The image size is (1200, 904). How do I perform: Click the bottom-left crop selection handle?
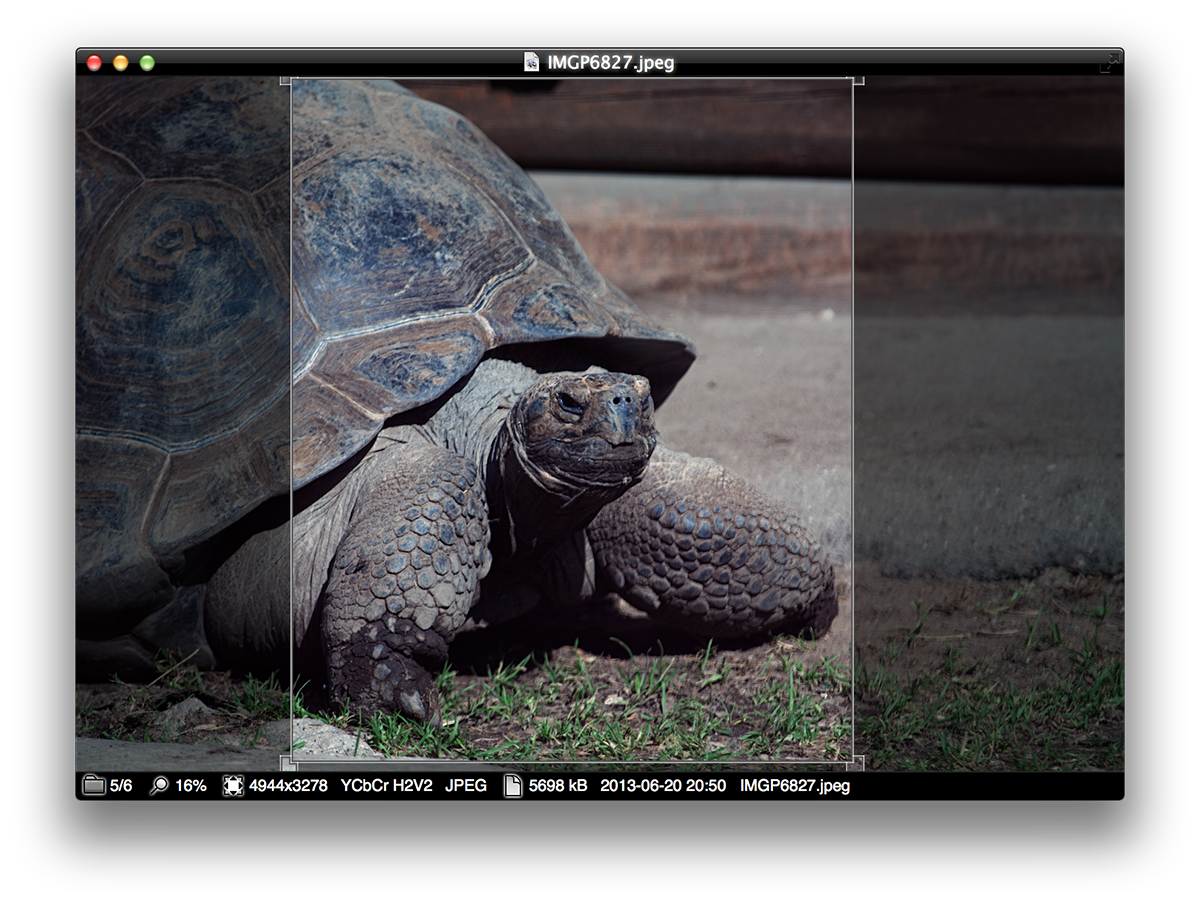287,763
